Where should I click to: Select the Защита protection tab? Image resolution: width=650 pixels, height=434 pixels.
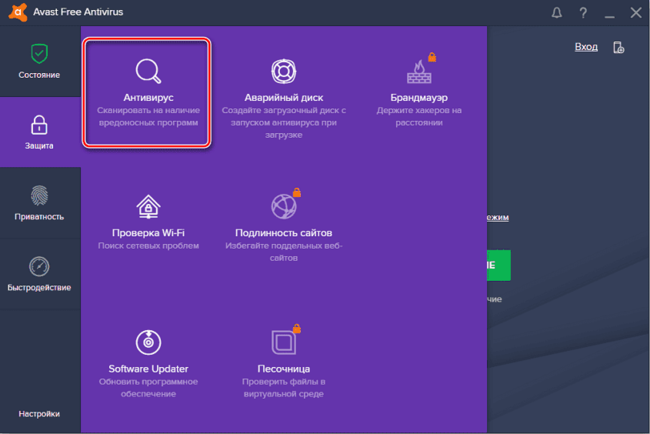(39, 132)
